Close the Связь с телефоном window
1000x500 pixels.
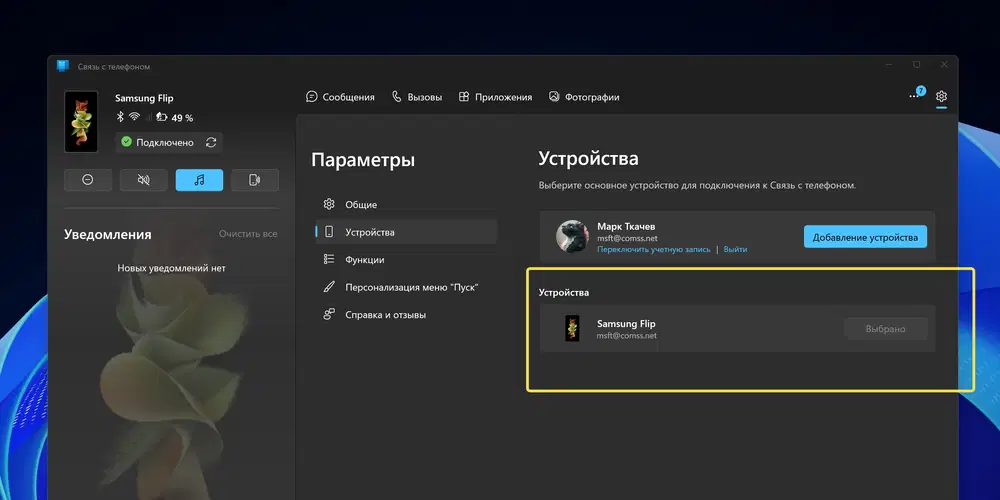945,64
